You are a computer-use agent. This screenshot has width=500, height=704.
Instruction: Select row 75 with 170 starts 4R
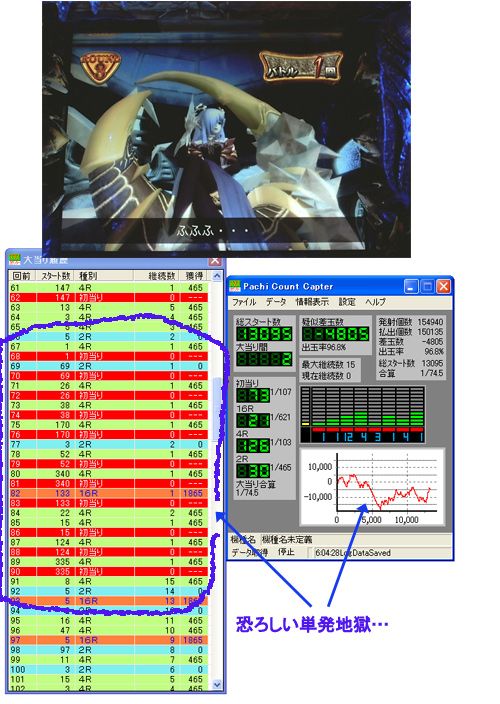[109, 425]
